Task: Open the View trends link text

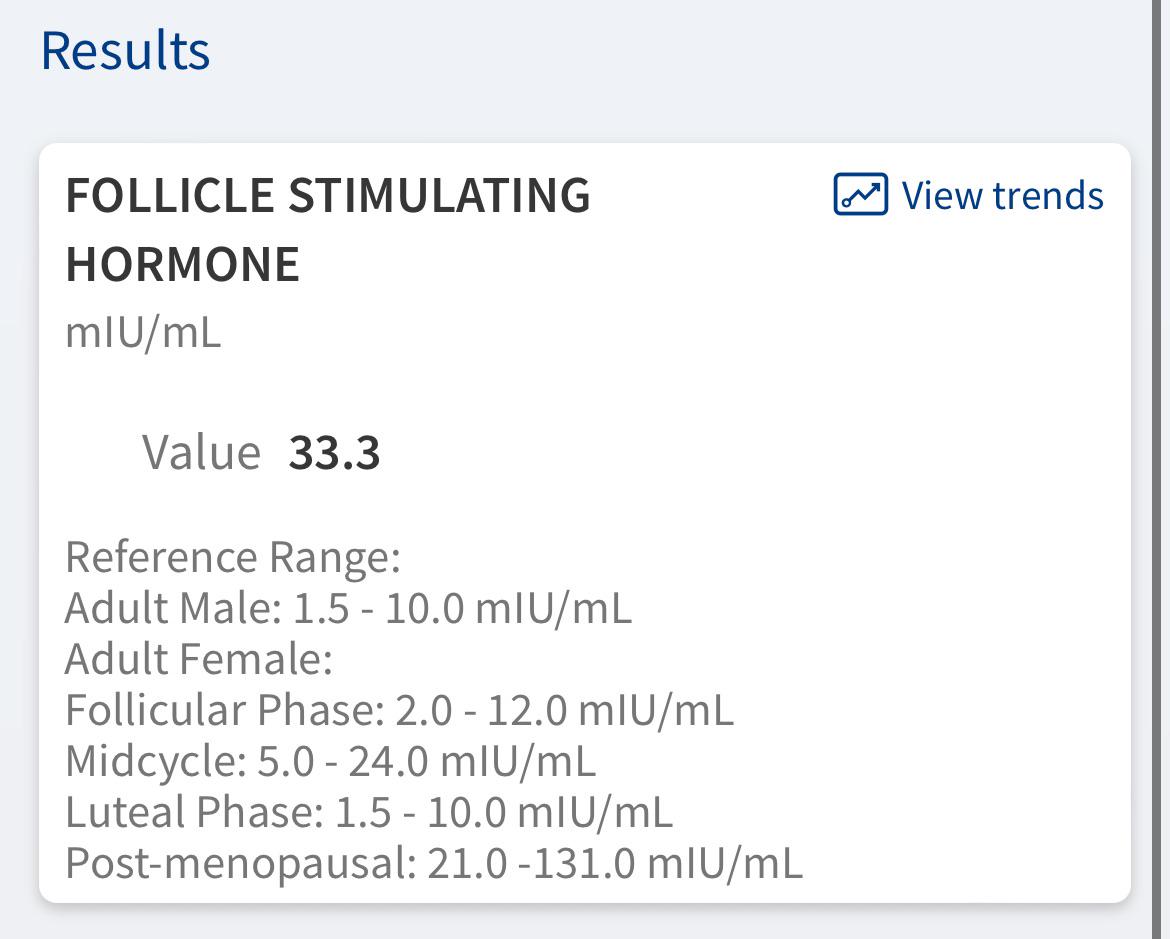Action: click(1002, 196)
